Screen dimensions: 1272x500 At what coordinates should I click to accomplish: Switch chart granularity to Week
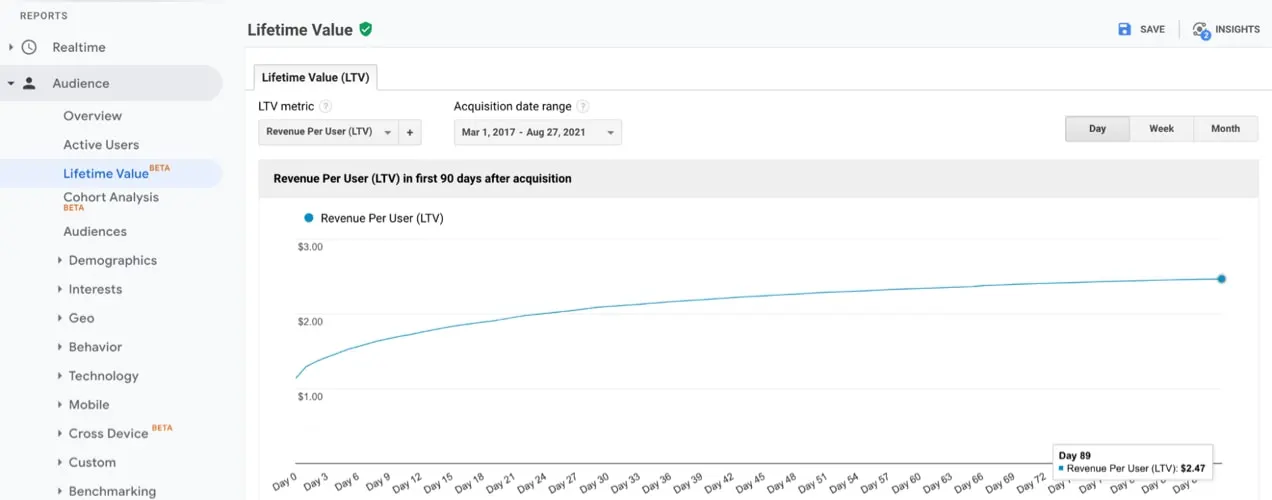1161,129
